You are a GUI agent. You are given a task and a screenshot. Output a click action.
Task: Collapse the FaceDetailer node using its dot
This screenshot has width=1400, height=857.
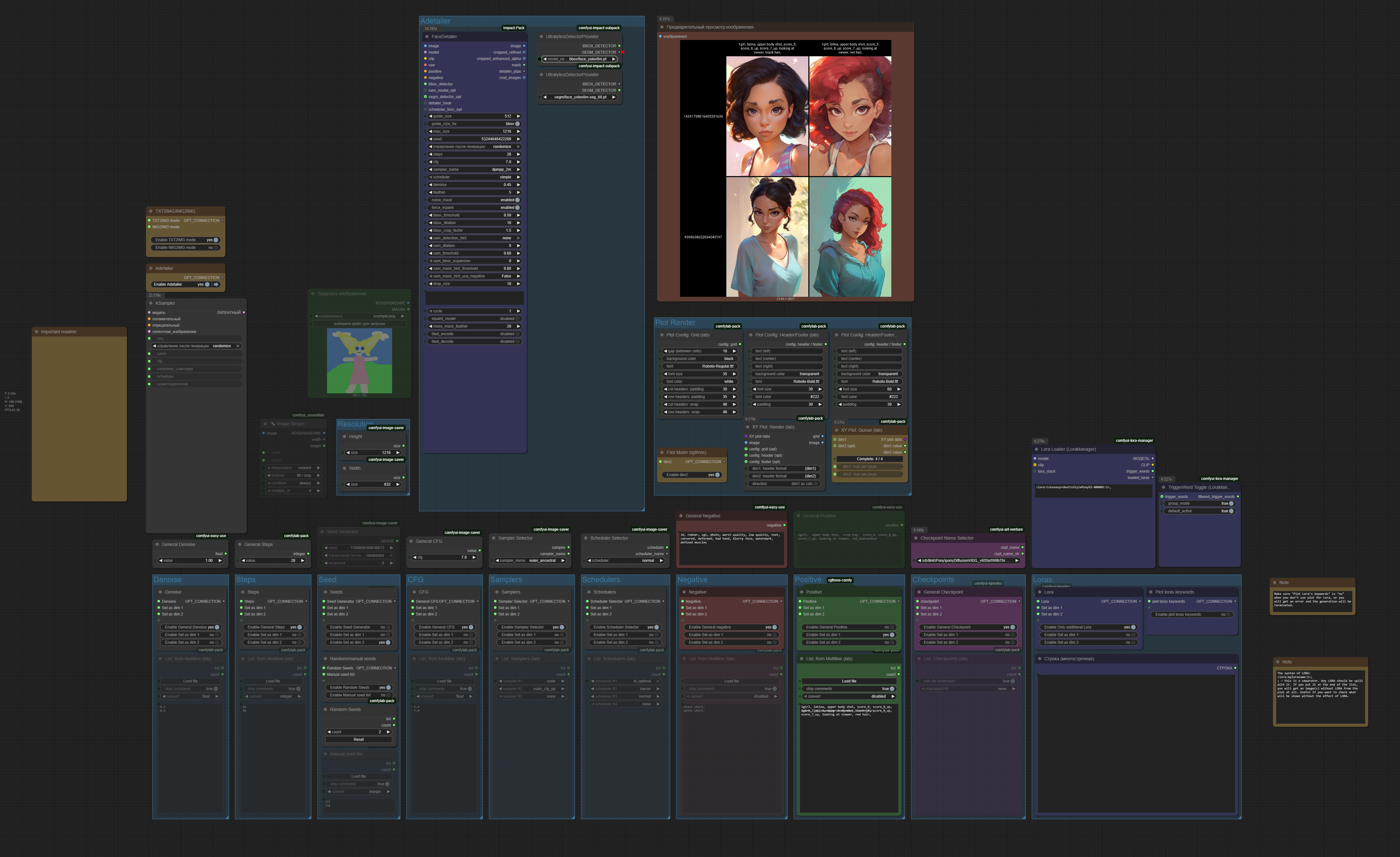tap(427, 37)
